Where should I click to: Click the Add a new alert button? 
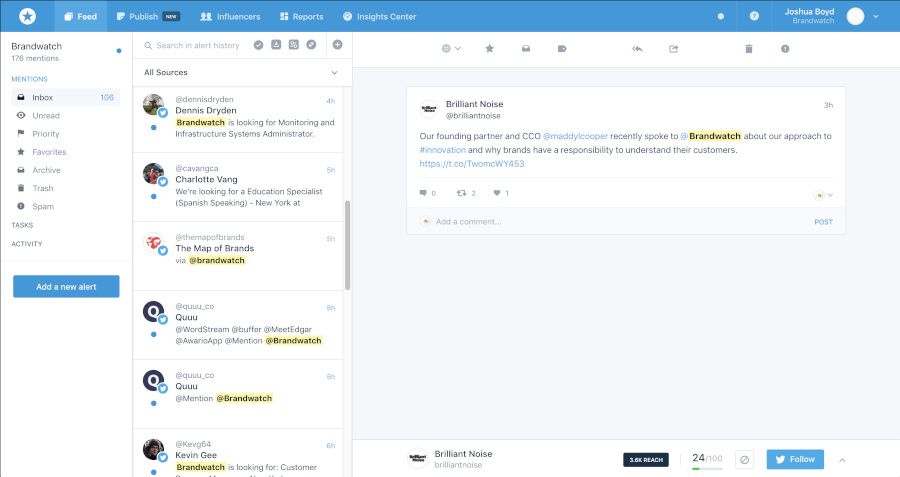coord(66,287)
